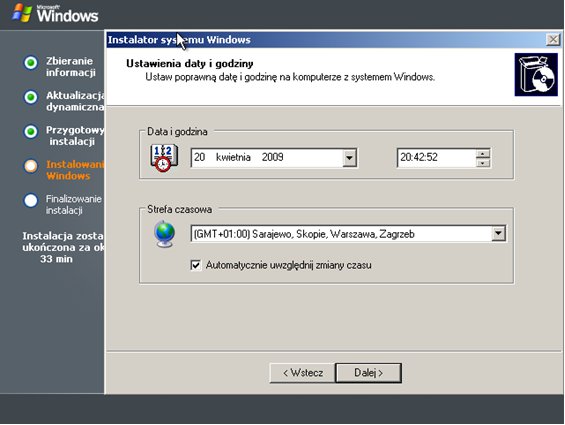Select the year 2009 in date field
This screenshot has width=565, height=425.
pos(272,157)
